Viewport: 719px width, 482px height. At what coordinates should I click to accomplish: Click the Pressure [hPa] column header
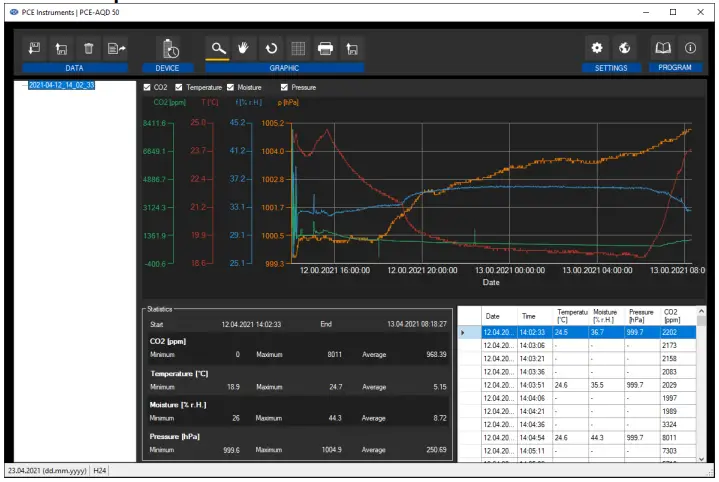(x=642, y=316)
